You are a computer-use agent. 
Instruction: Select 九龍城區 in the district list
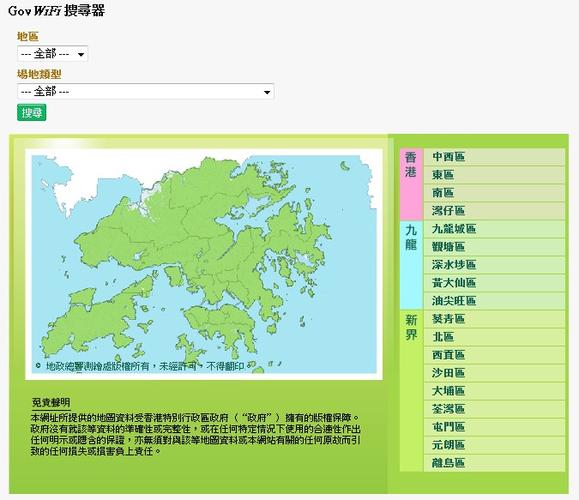(x=494, y=229)
